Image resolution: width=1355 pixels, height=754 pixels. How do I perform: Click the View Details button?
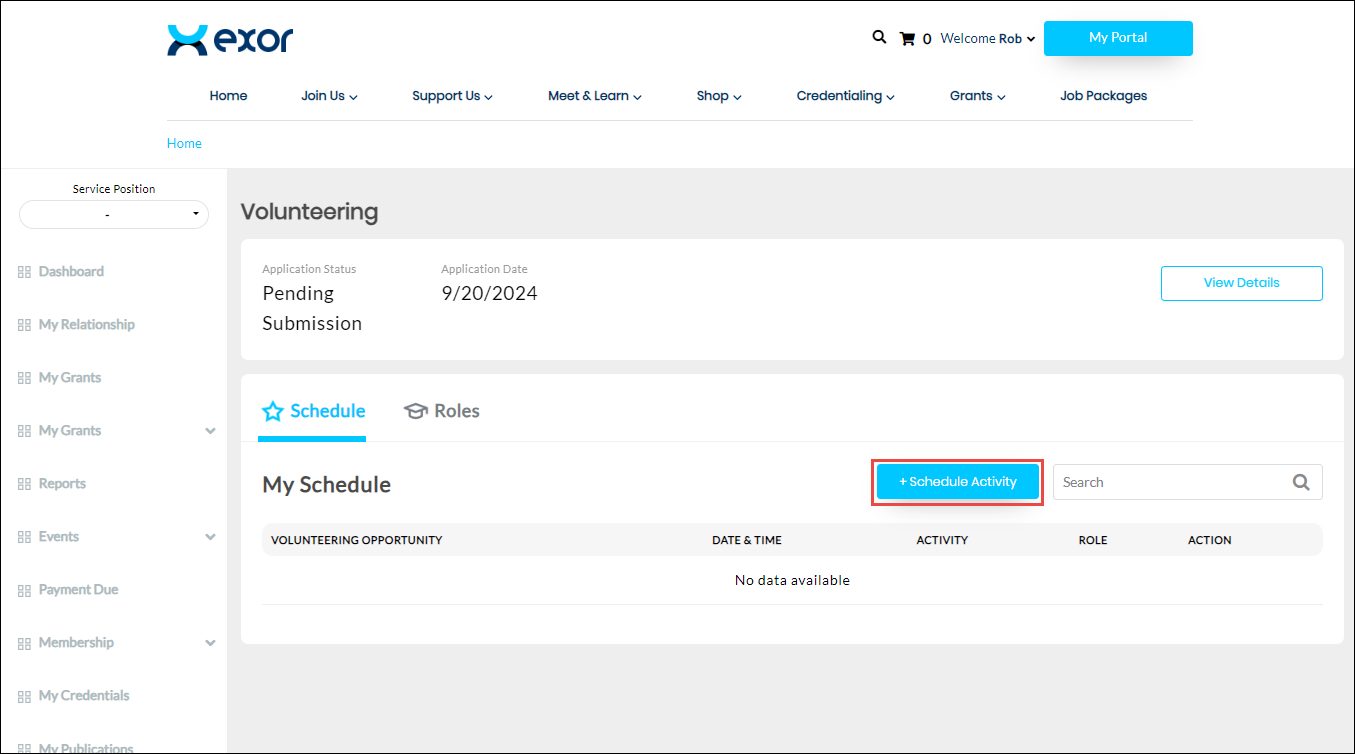click(x=1241, y=283)
